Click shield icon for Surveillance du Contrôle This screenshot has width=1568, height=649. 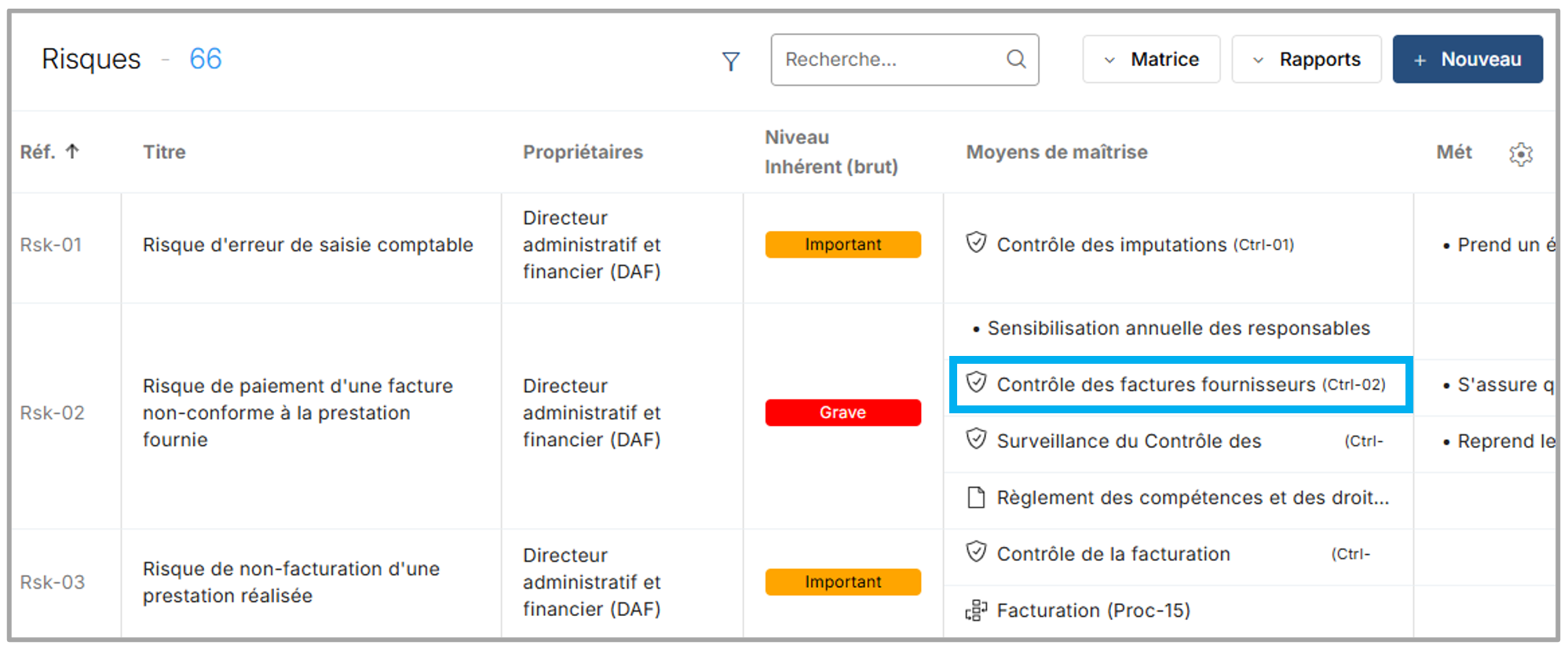click(976, 438)
